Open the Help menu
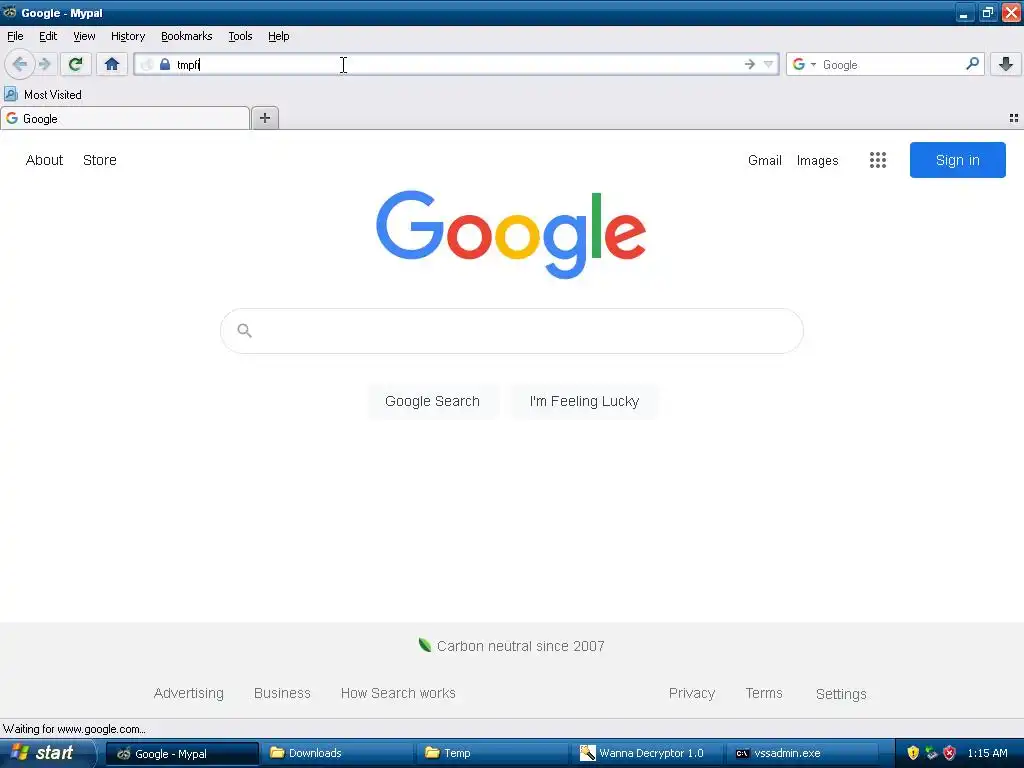This screenshot has height=768, width=1024. 279,36
